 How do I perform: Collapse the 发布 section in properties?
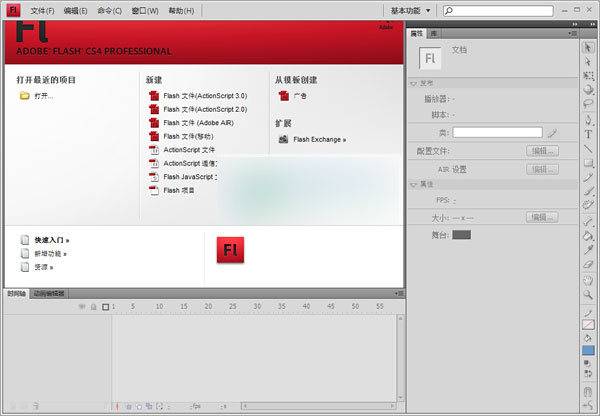click(414, 83)
